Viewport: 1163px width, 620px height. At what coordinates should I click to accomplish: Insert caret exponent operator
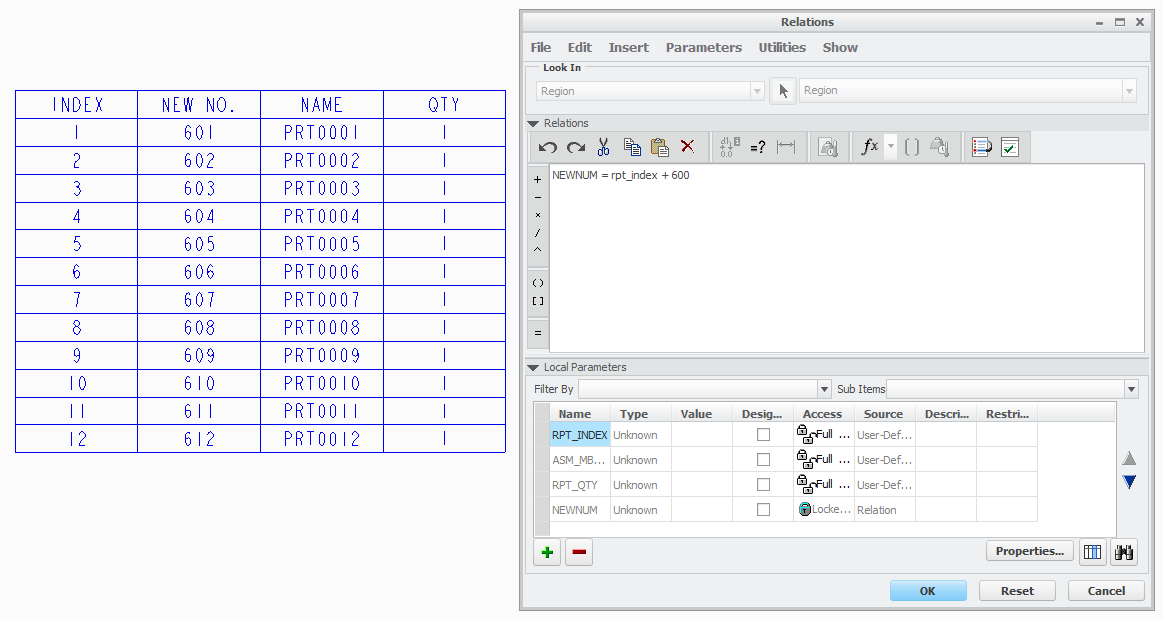click(x=538, y=250)
